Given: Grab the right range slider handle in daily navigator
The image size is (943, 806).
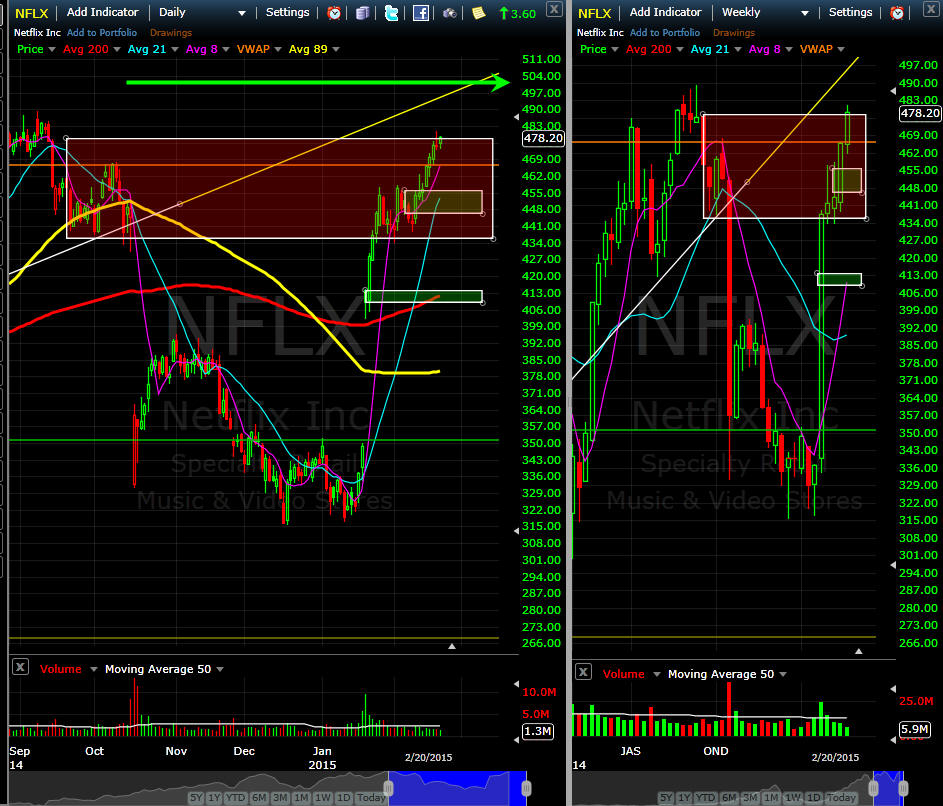Looking at the screenshot, I should tap(526, 788).
